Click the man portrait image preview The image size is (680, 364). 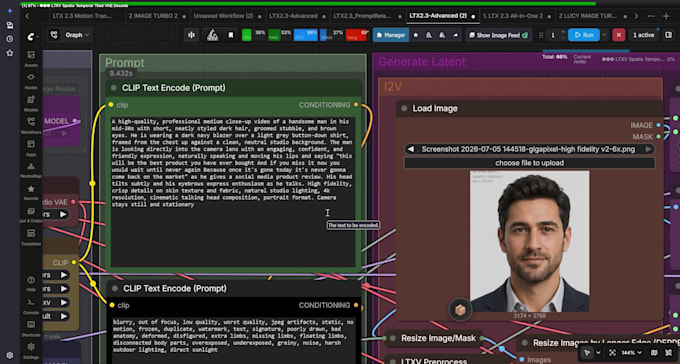[x=530, y=241]
